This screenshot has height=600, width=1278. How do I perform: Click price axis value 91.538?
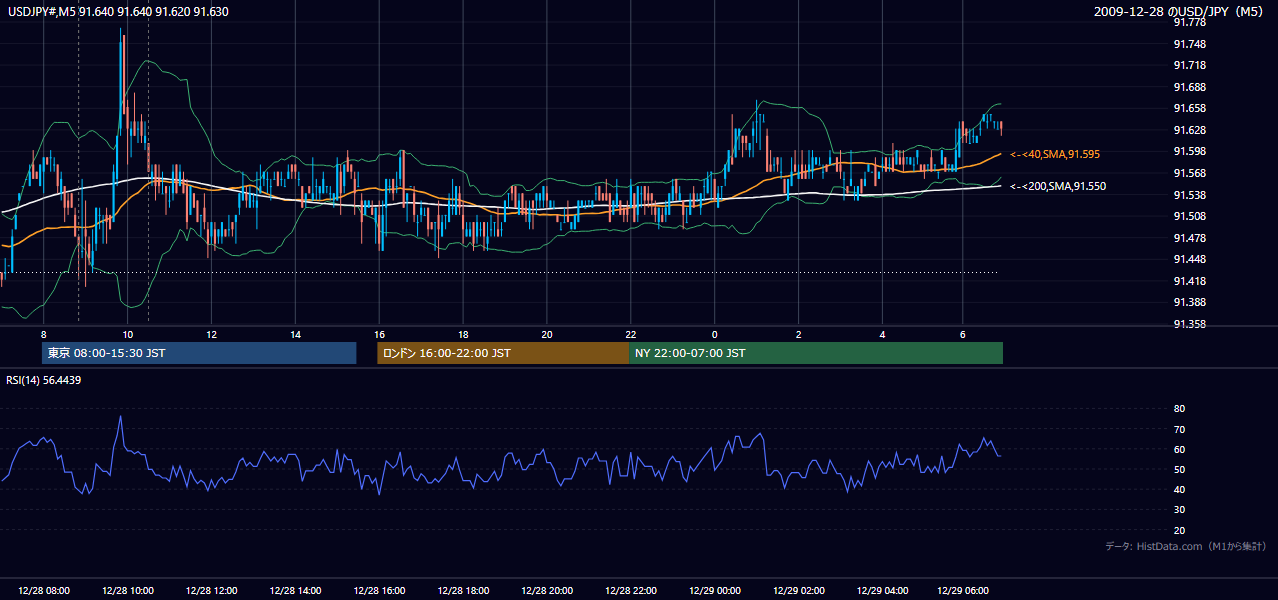click(x=1189, y=194)
